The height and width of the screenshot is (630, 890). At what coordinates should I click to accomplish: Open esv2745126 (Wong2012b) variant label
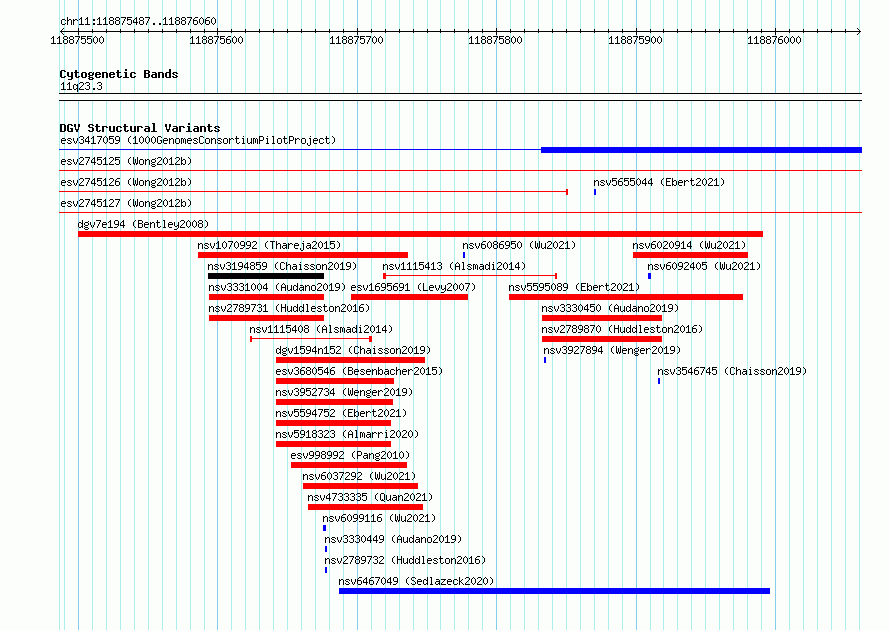pos(126,182)
